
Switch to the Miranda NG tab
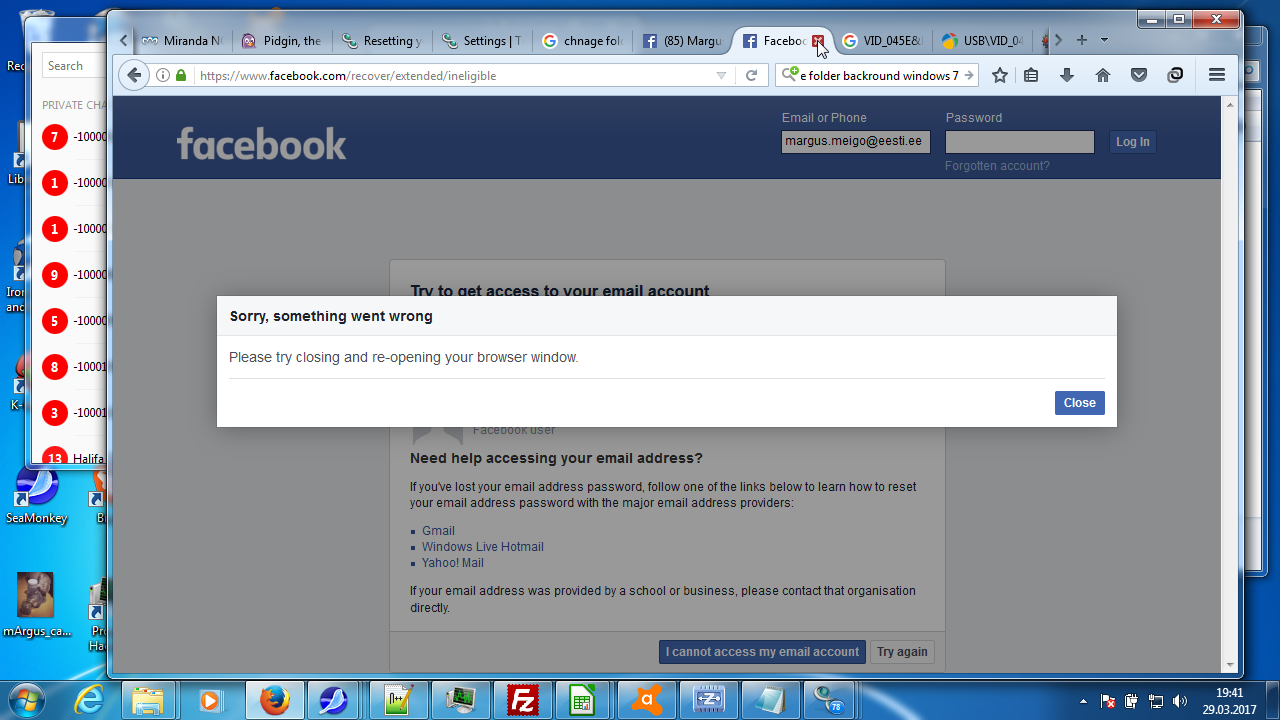[x=183, y=41]
